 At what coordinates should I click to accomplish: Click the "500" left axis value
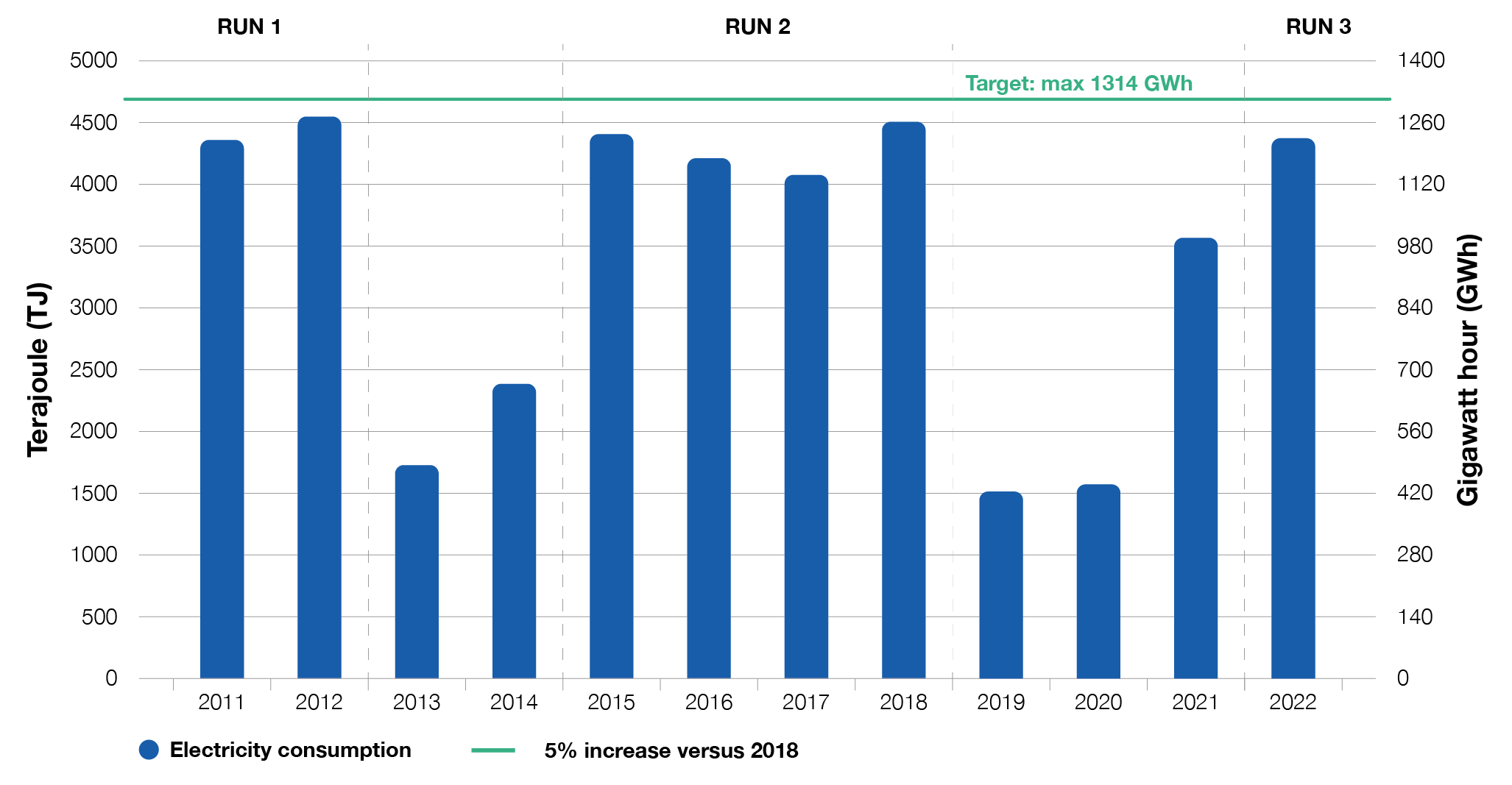point(99,617)
